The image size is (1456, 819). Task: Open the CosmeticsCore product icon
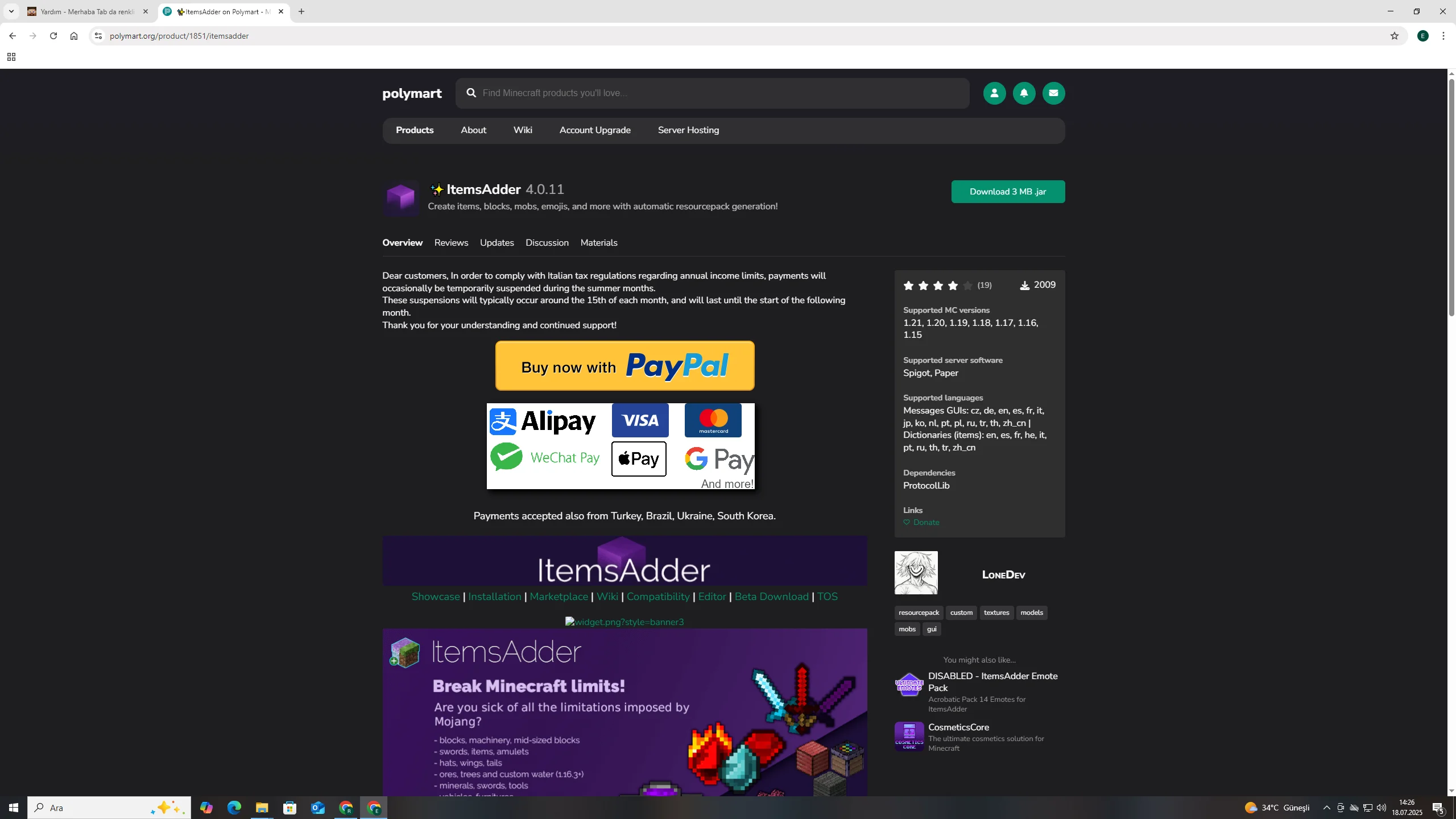909,737
